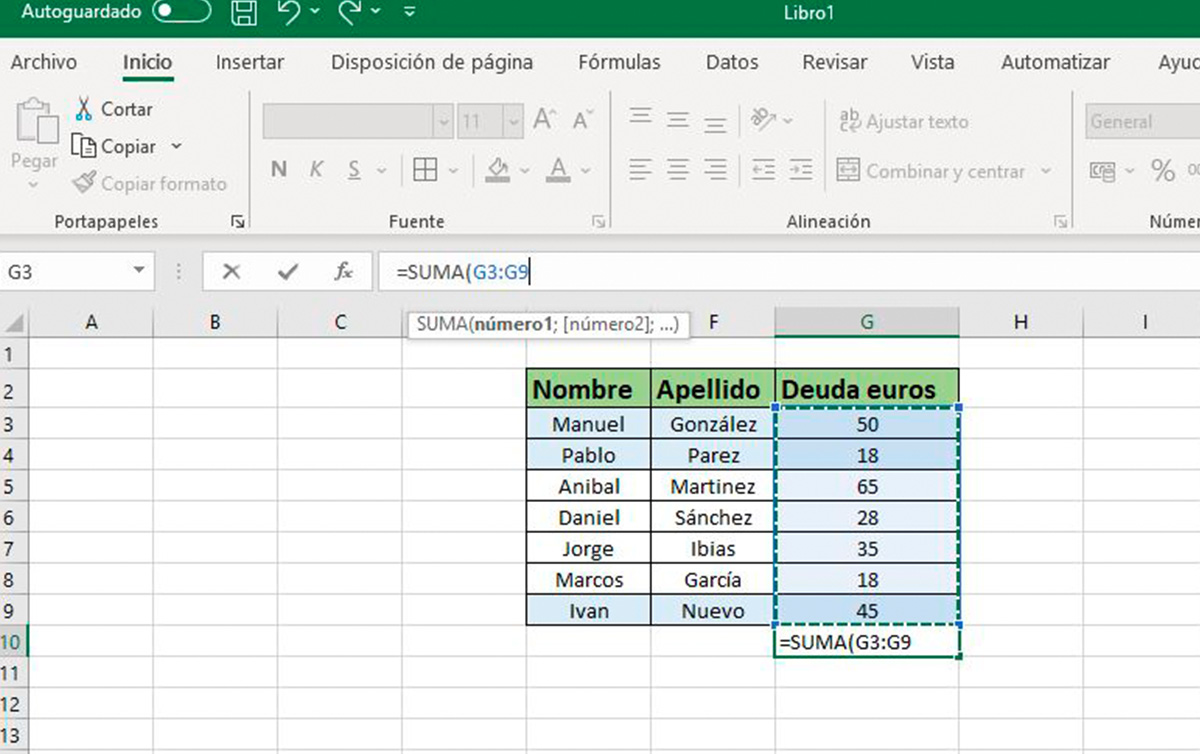Click the Pegar clipboard icon
This screenshot has height=754, width=1200.
37,122
